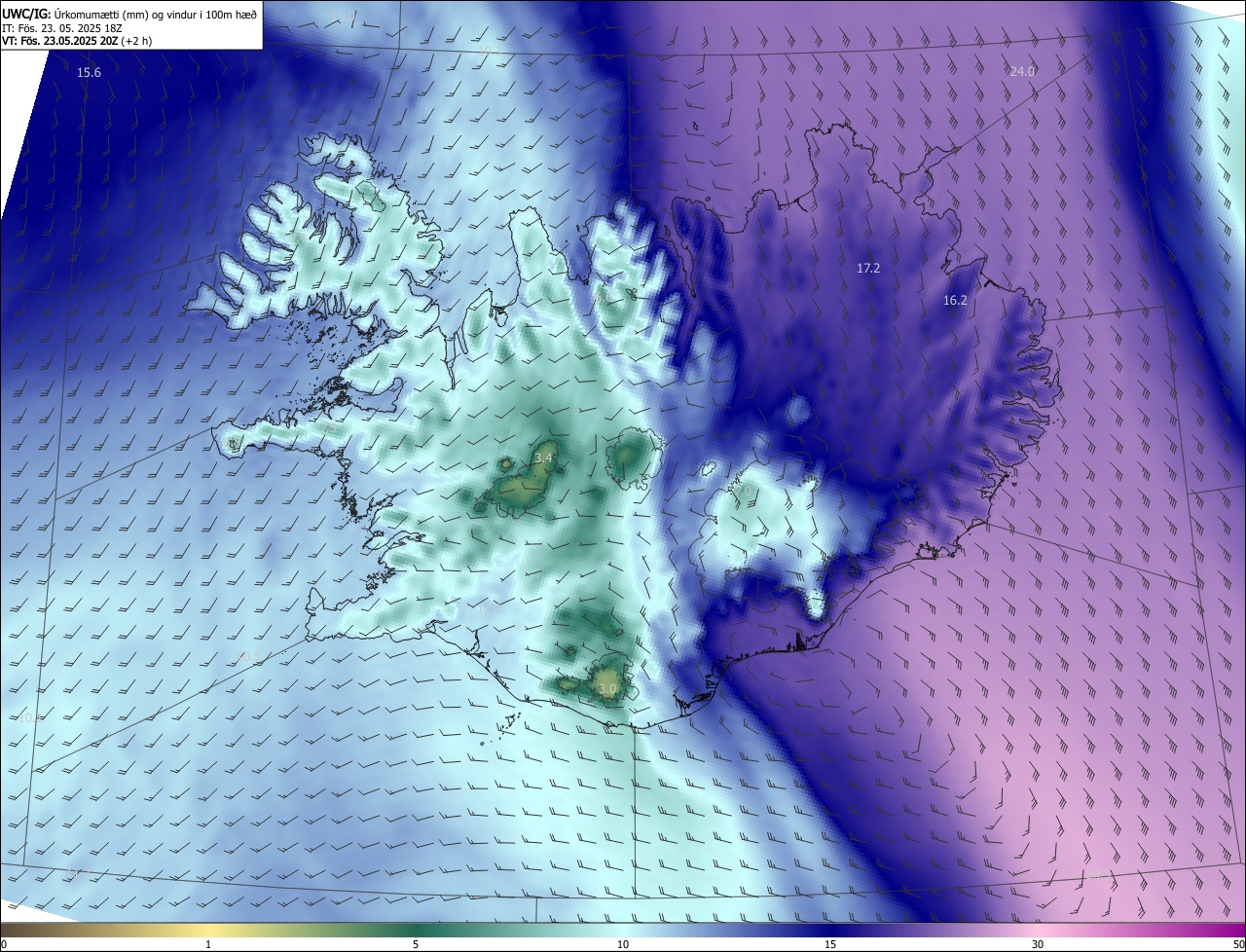The width and height of the screenshot is (1246, 952).
Task: Click the title line starting with 'UWC/IG: Úrkomumætti'
Action: coord(130,14)
